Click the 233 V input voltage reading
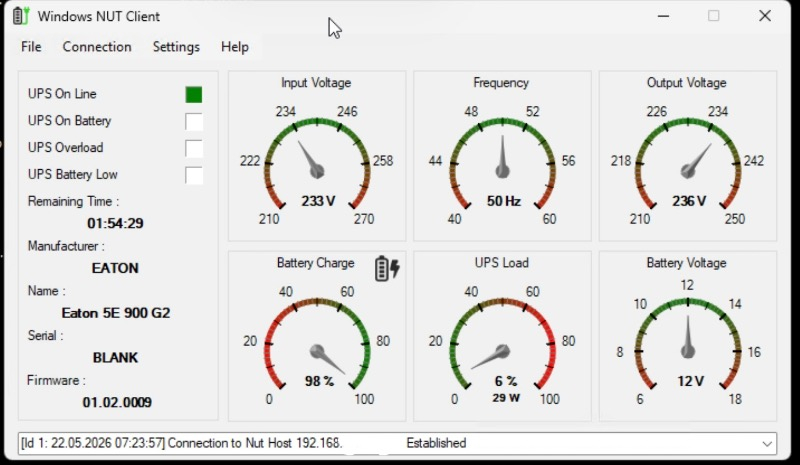The width and height of the screenshot is (800, 465). (x=318, y=201)
